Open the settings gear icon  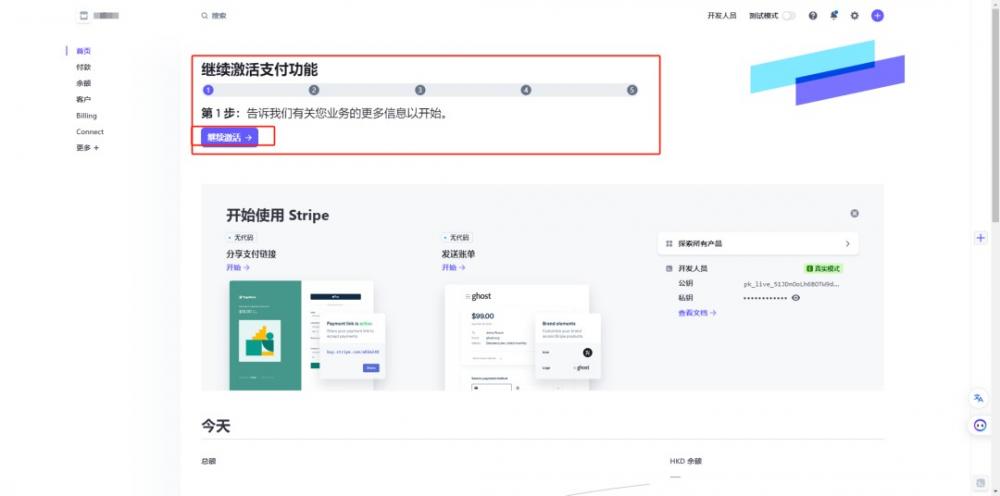tap(855, 16)
